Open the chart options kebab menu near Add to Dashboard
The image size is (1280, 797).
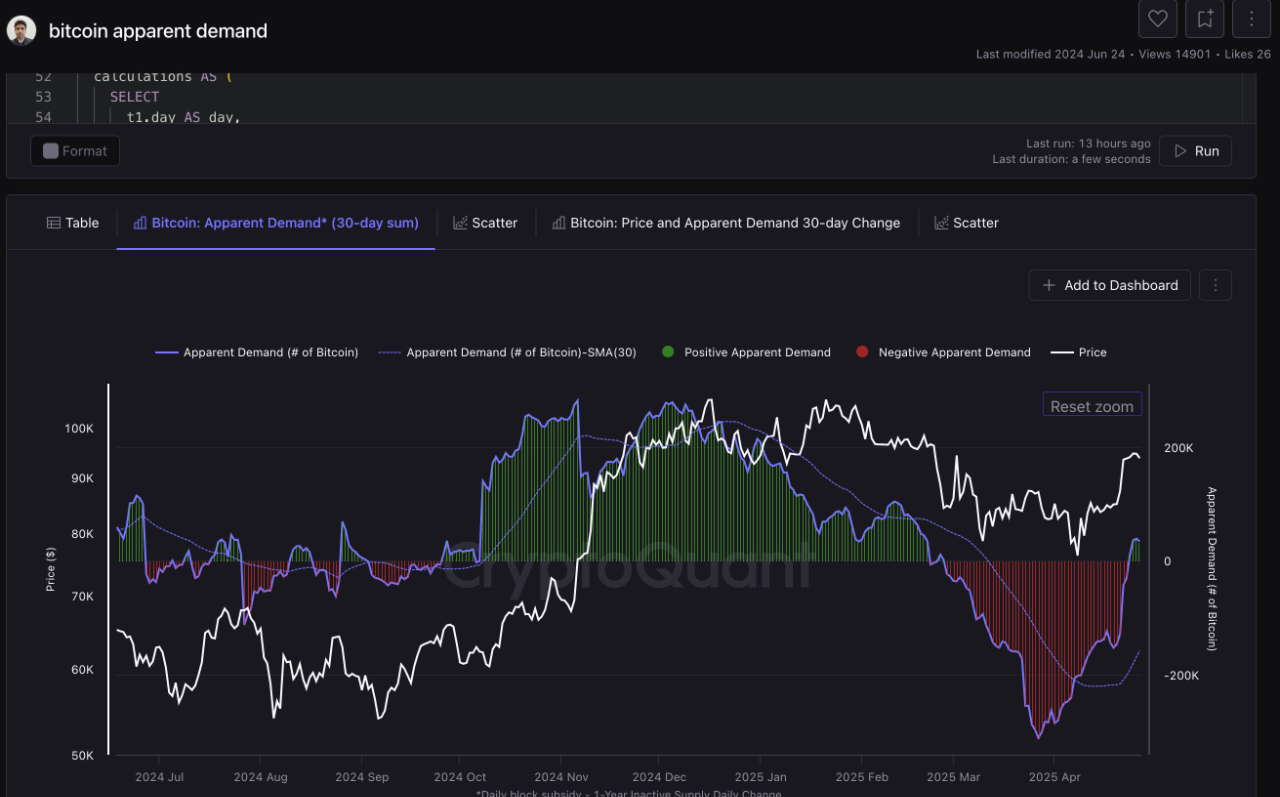(x=1215, y=285)
